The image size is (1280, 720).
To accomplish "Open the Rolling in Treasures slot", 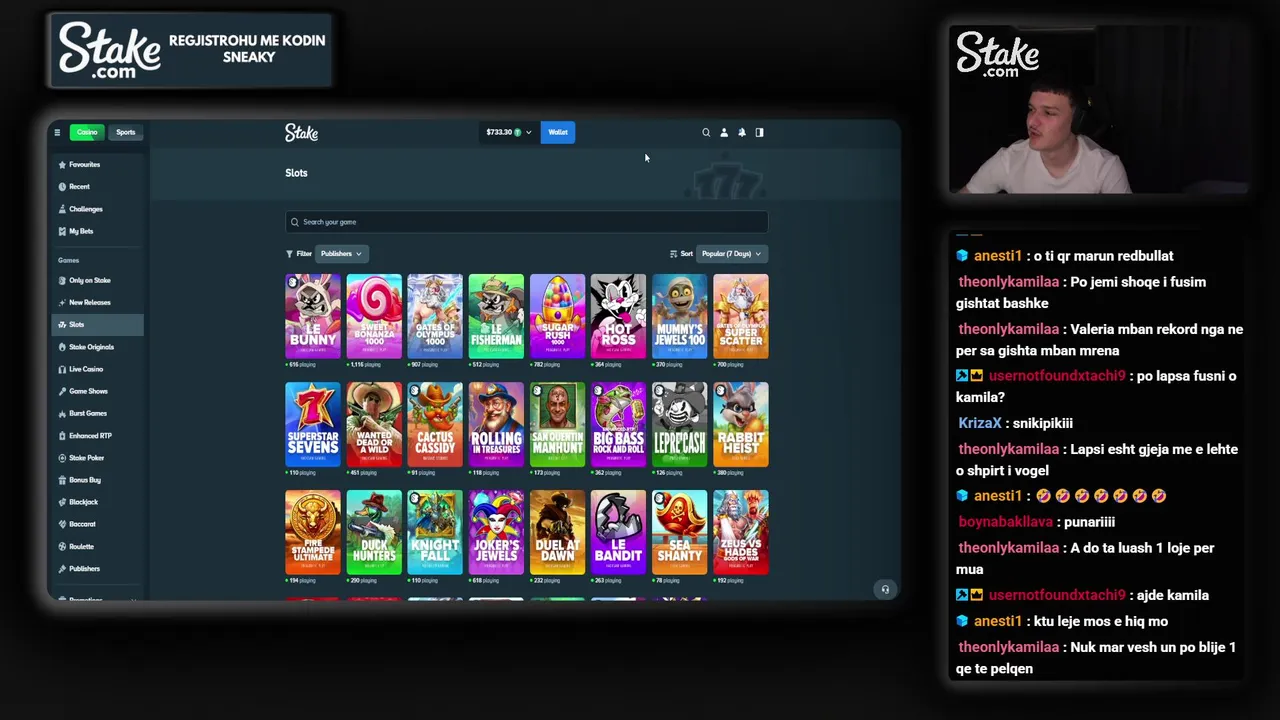I will click(x=496, y=424).
